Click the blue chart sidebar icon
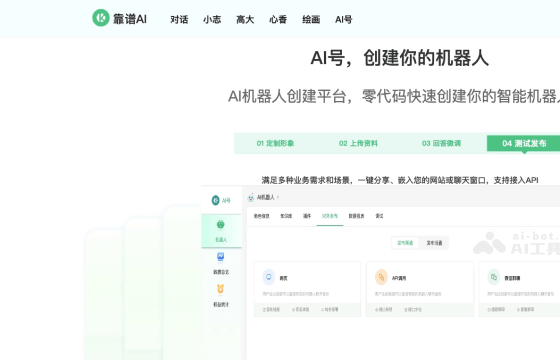 [220, 257]
